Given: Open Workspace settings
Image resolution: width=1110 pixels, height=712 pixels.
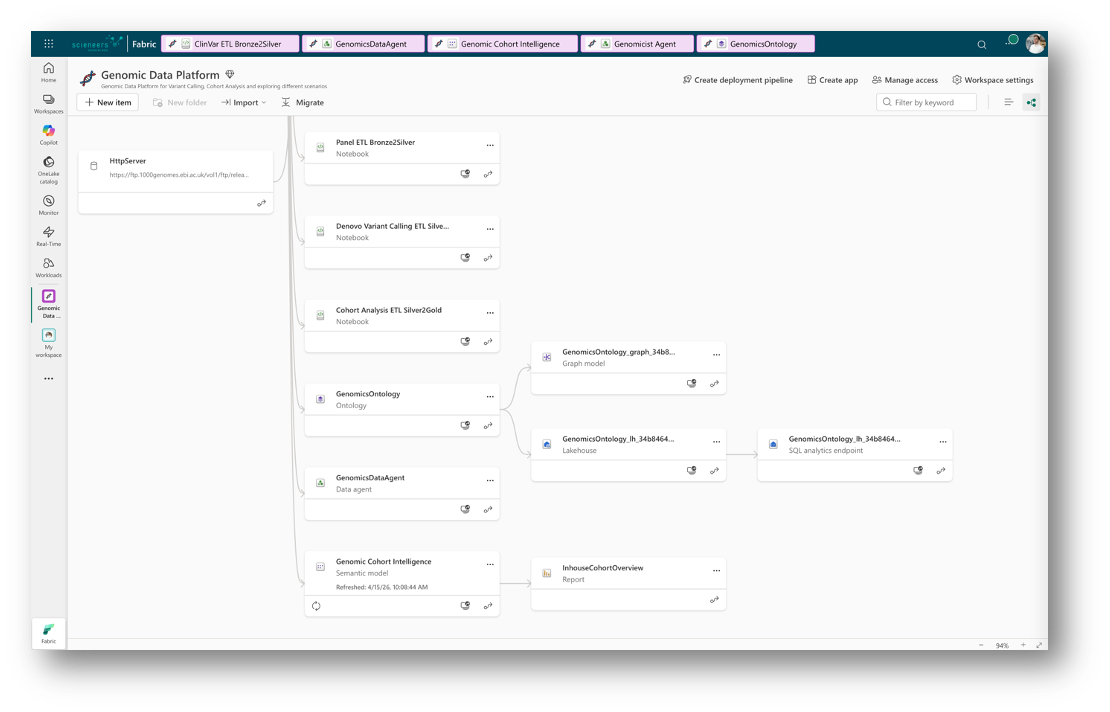Looking at the screenshot, I should click(x=992, y=80).
